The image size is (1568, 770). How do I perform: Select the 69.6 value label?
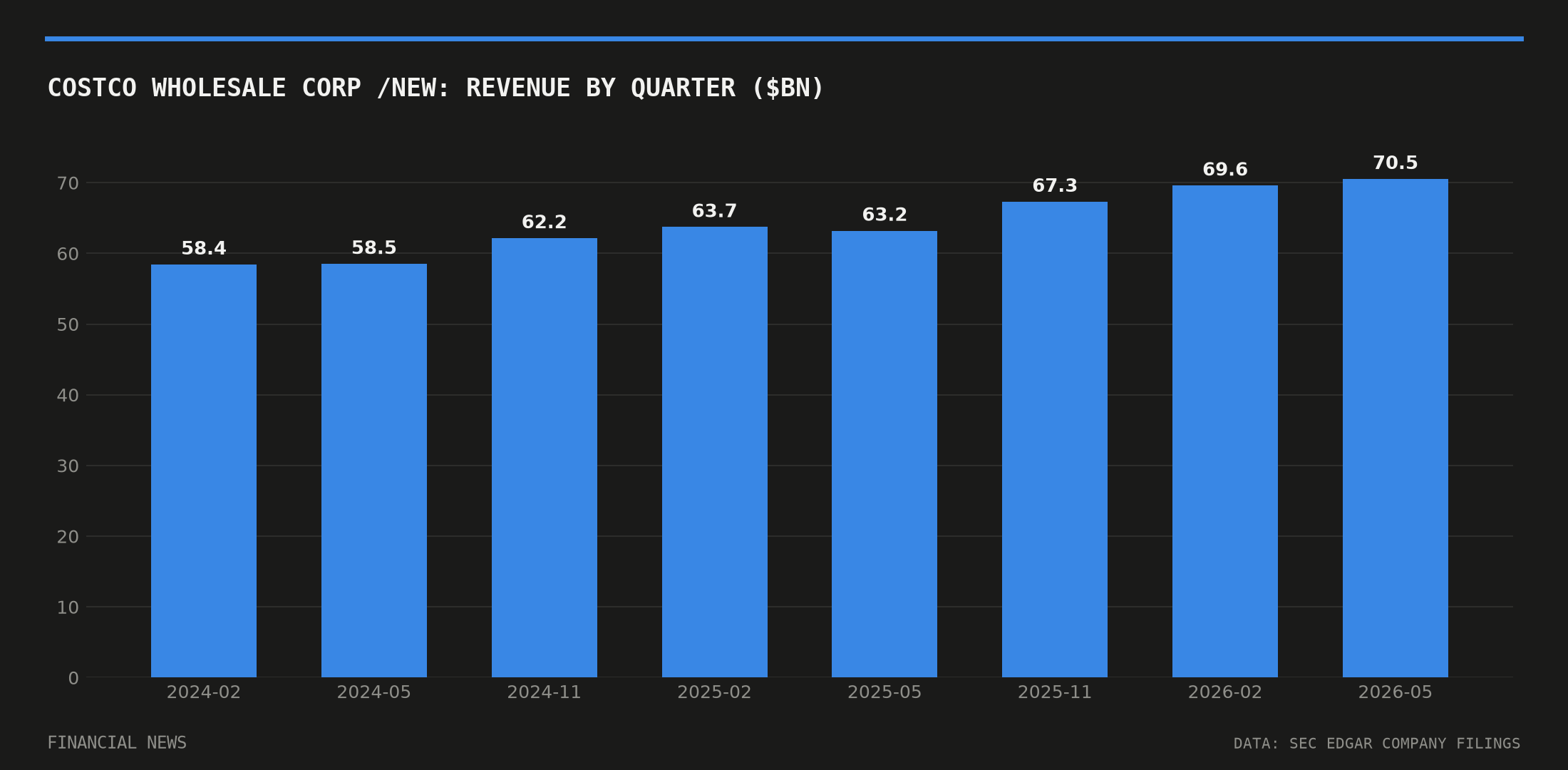click(x=1225, y=169)
